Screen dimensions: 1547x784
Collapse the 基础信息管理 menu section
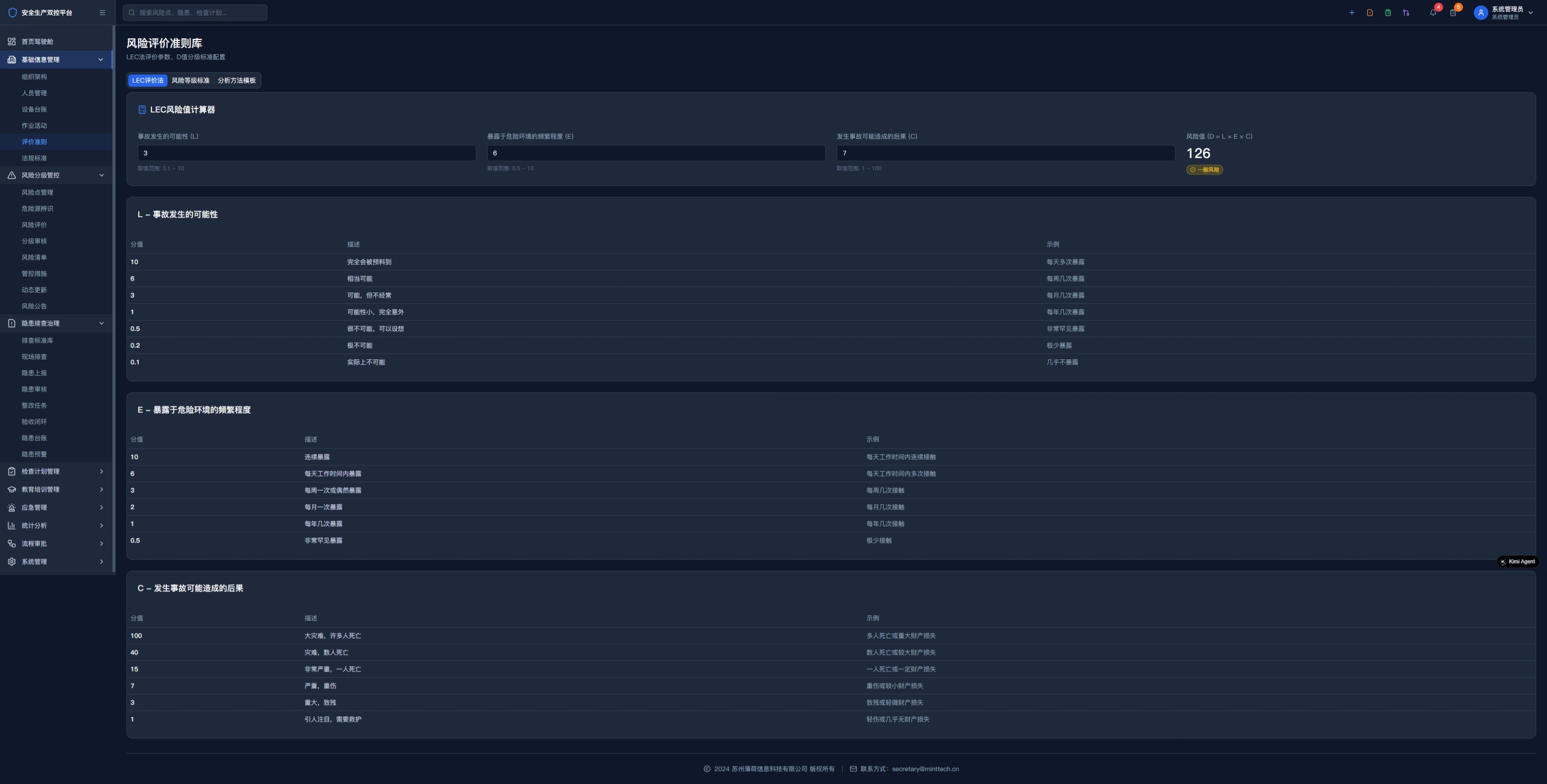[x=101, y=59]
